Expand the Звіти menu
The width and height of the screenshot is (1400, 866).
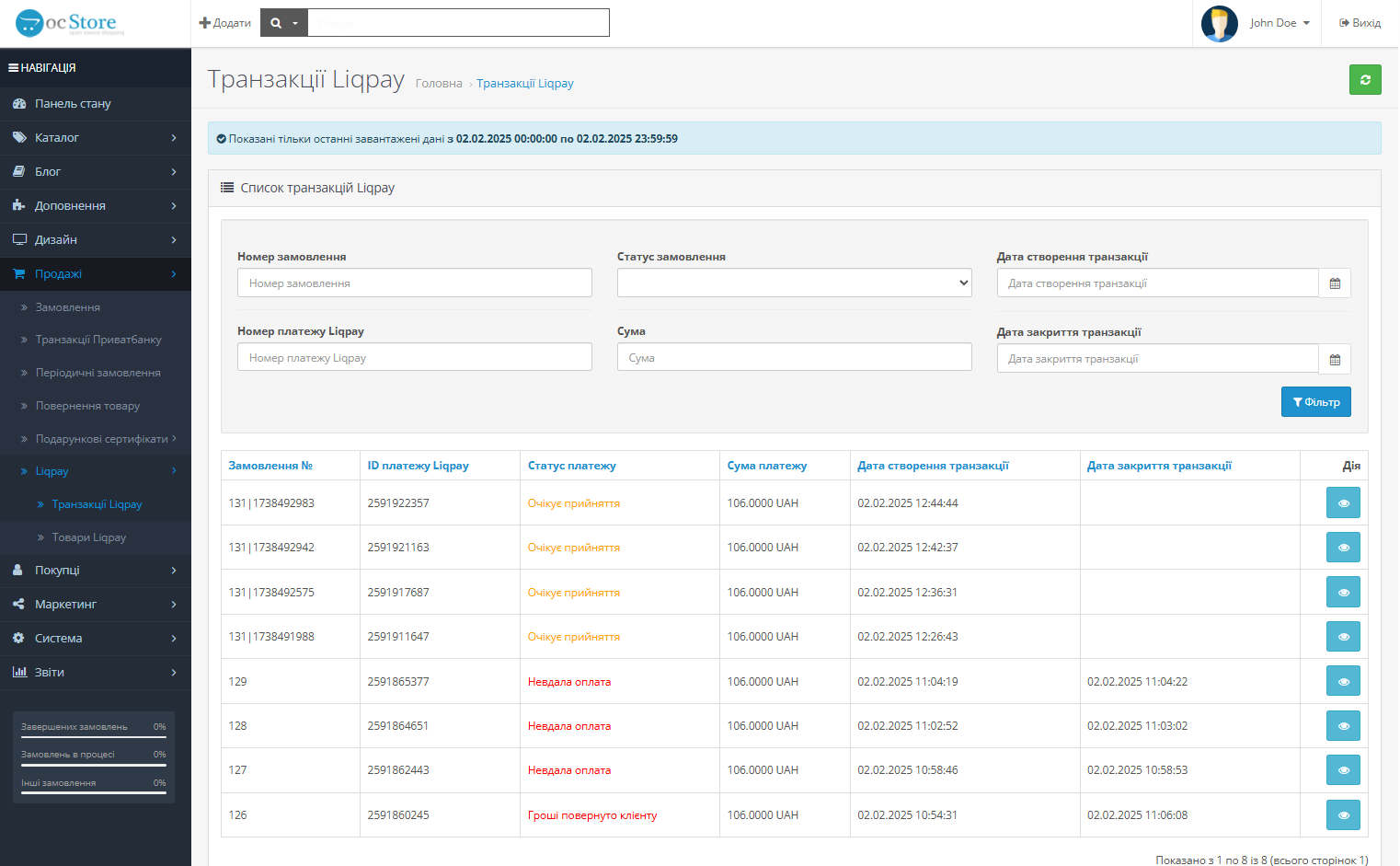click(x=96, y=673)
